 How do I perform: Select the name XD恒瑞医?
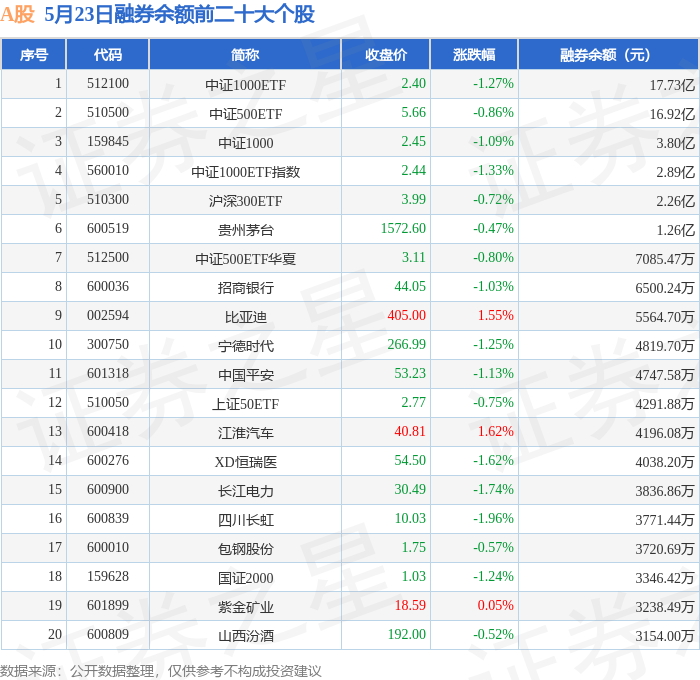pos(246,462)
